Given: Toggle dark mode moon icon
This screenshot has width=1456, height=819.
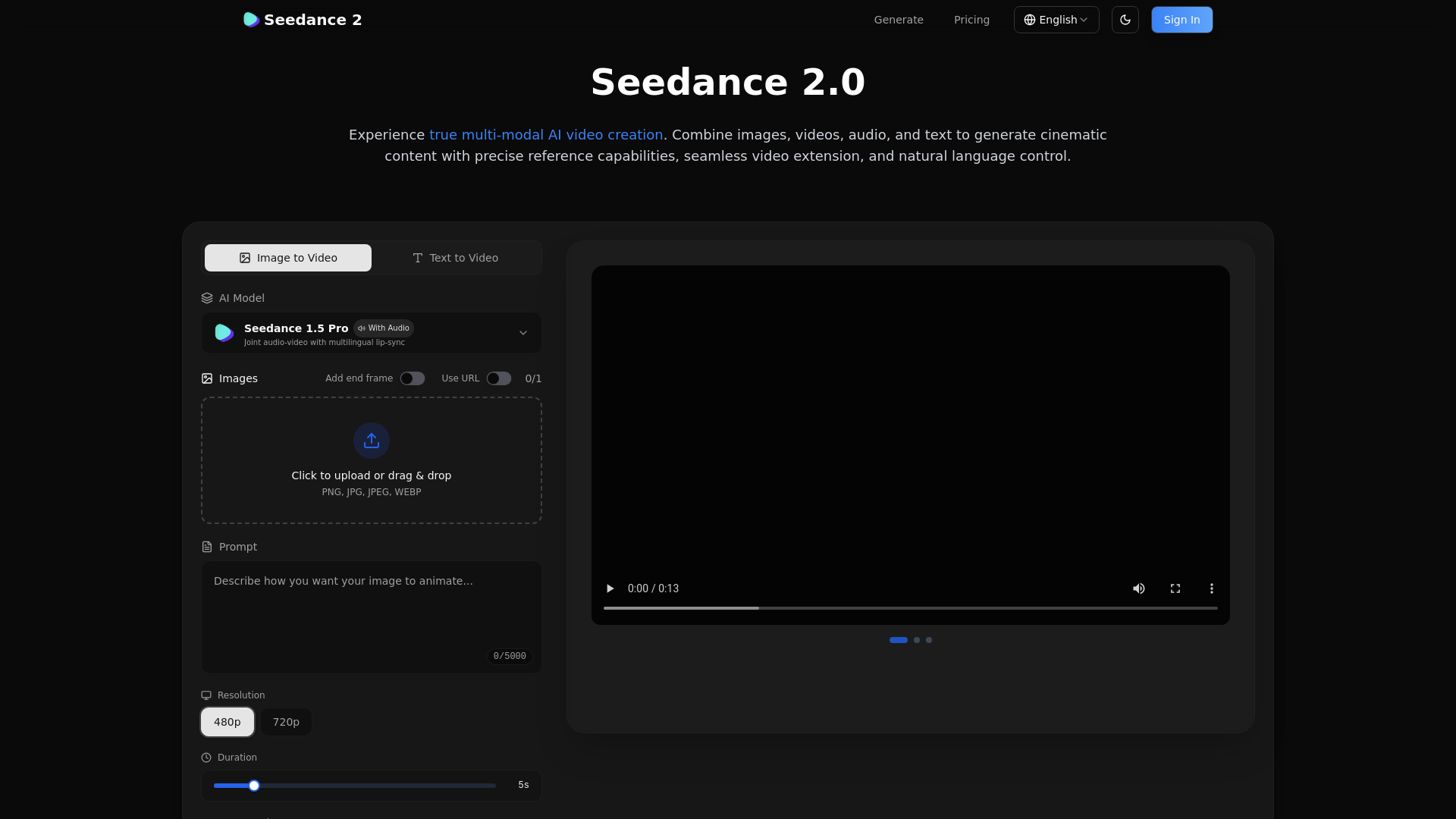Looking at the screenshot, I should (1125, 20).
